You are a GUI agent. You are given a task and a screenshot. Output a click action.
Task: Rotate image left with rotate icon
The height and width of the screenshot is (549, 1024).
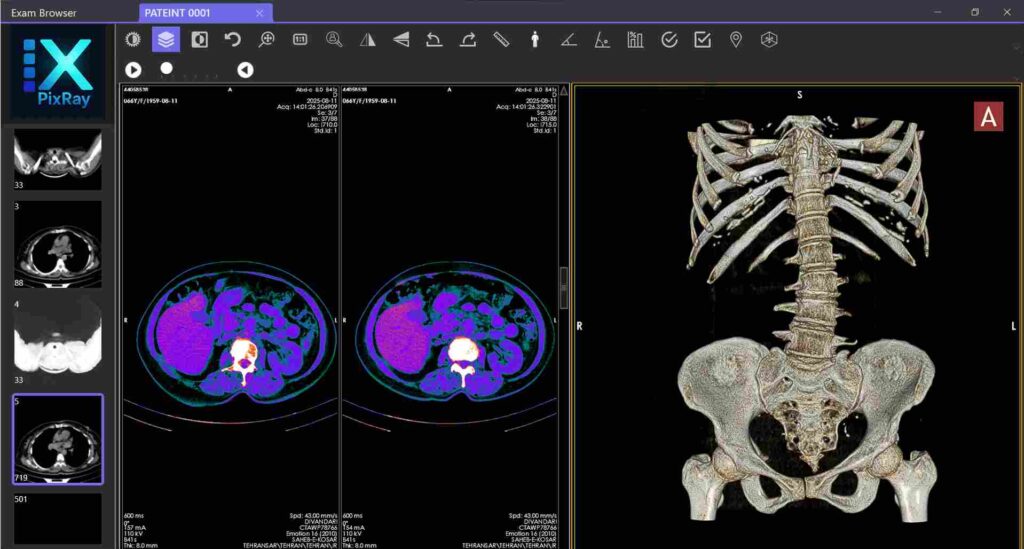click(434, 40)
